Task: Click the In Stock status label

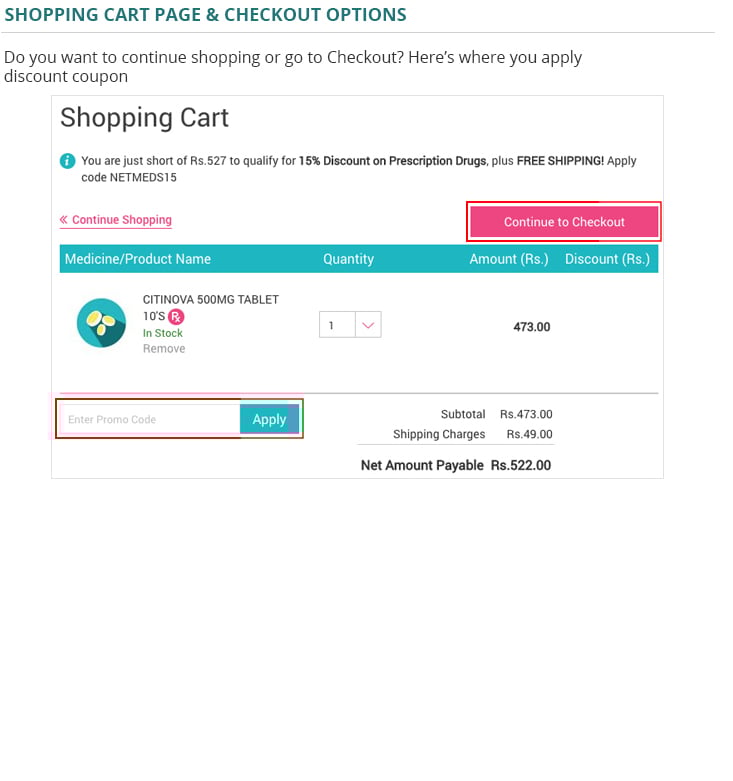Action: point(163,333)
